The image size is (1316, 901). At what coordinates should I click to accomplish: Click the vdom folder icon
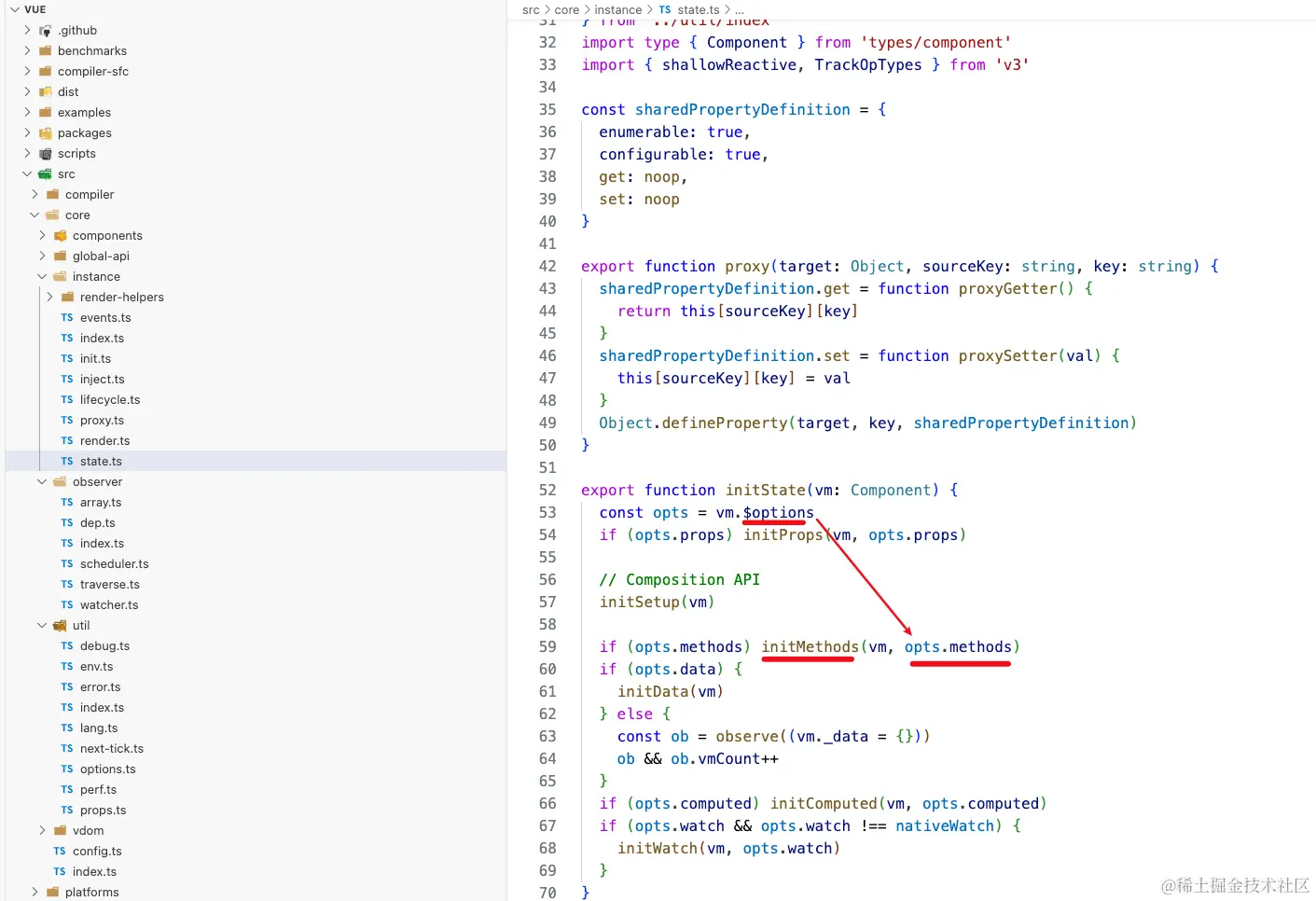click(60, 831)
